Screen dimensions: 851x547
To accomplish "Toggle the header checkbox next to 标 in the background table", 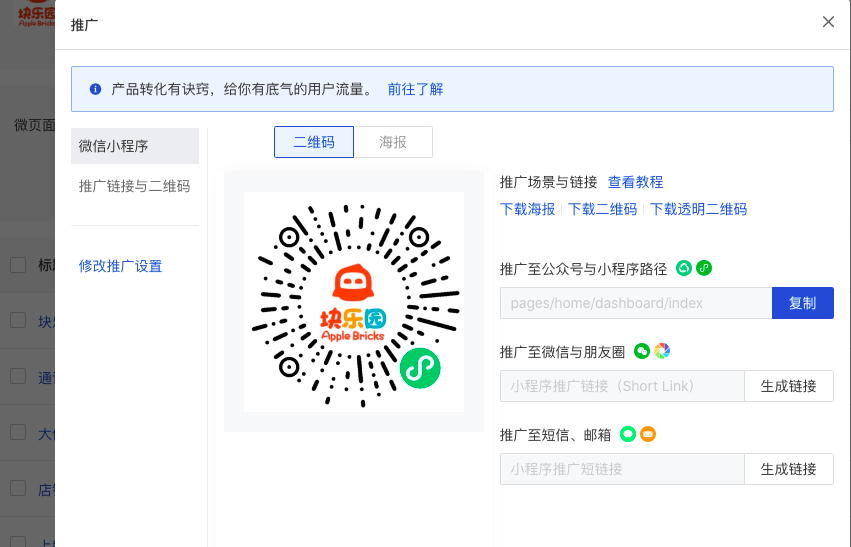I will click(x=18, y=265).
